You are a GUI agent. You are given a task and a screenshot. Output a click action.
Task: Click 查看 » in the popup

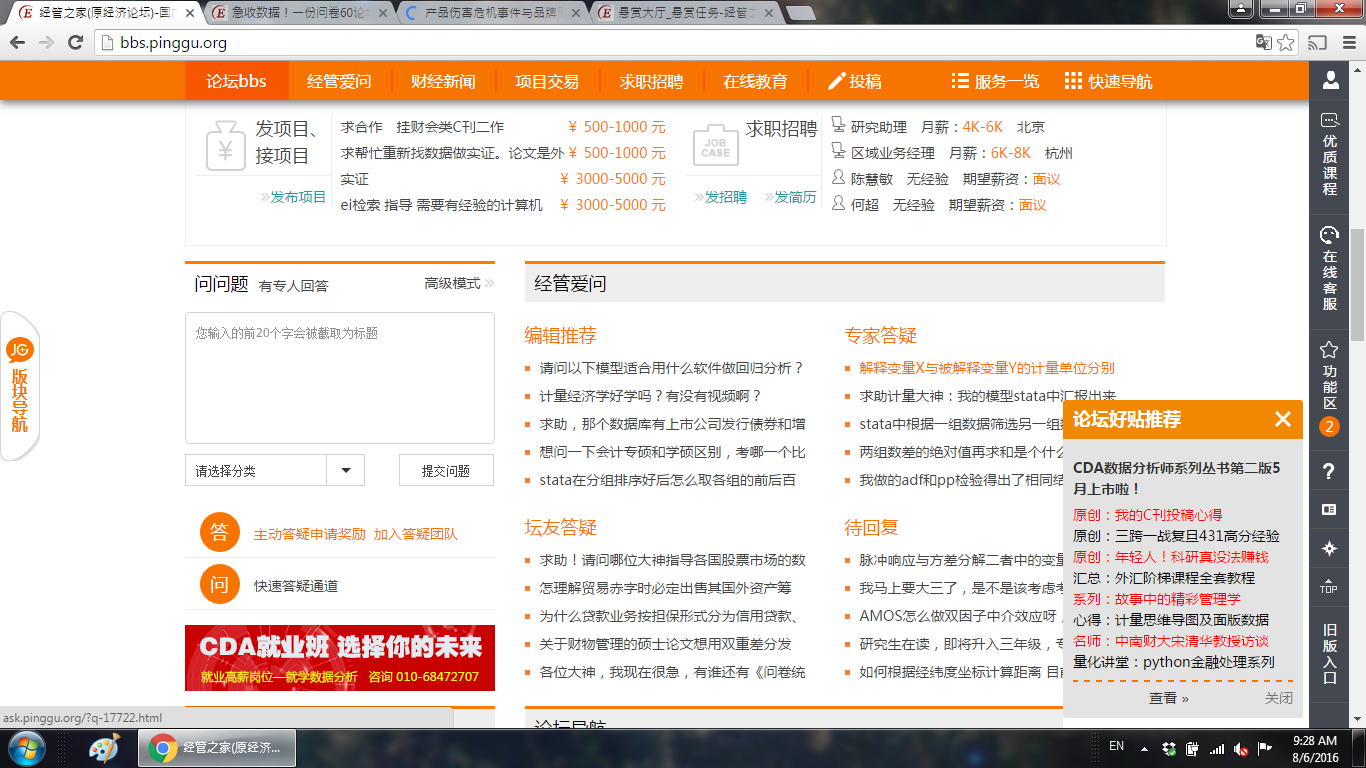pos(1169,698)
